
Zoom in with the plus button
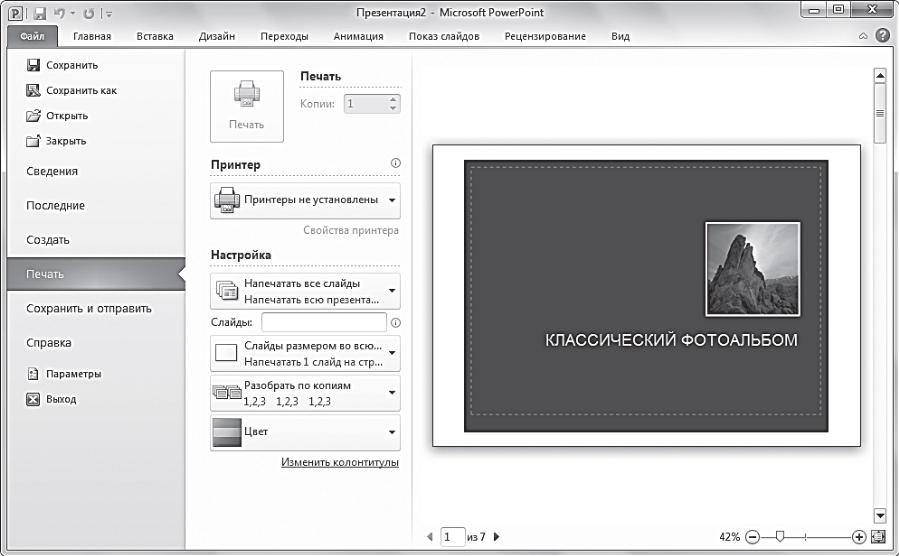858,537
